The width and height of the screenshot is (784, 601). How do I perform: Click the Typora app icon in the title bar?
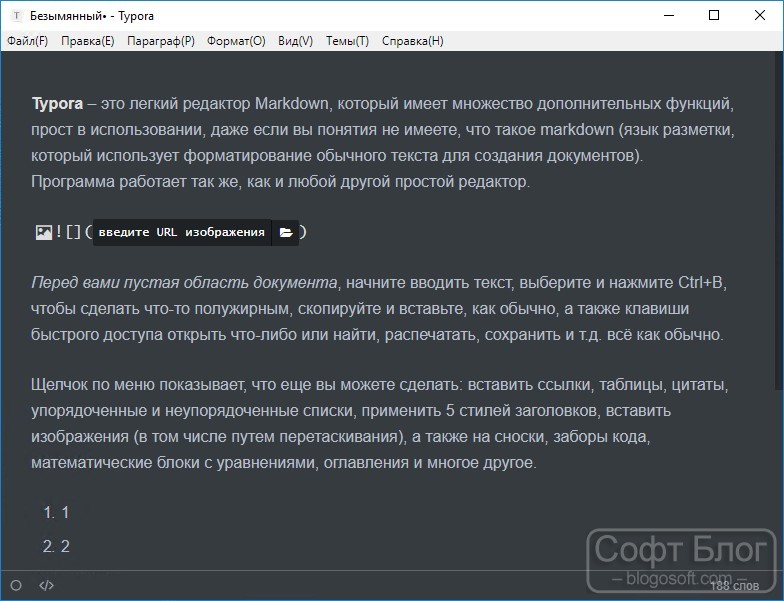pos(17,16)
